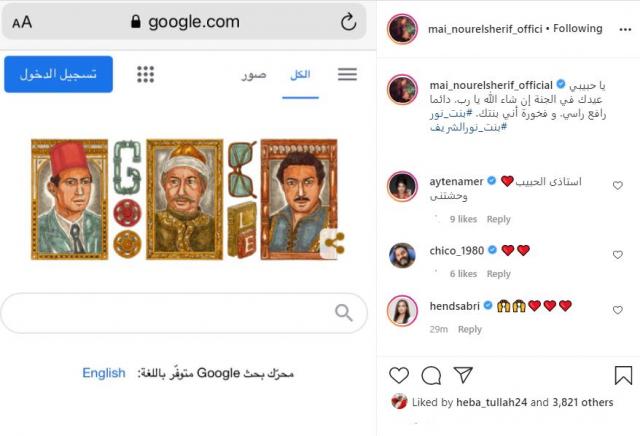Save the post with bookmark icon
Image resolution: width=640 pixels, height=436 pixels.
[x=623, y=375]
